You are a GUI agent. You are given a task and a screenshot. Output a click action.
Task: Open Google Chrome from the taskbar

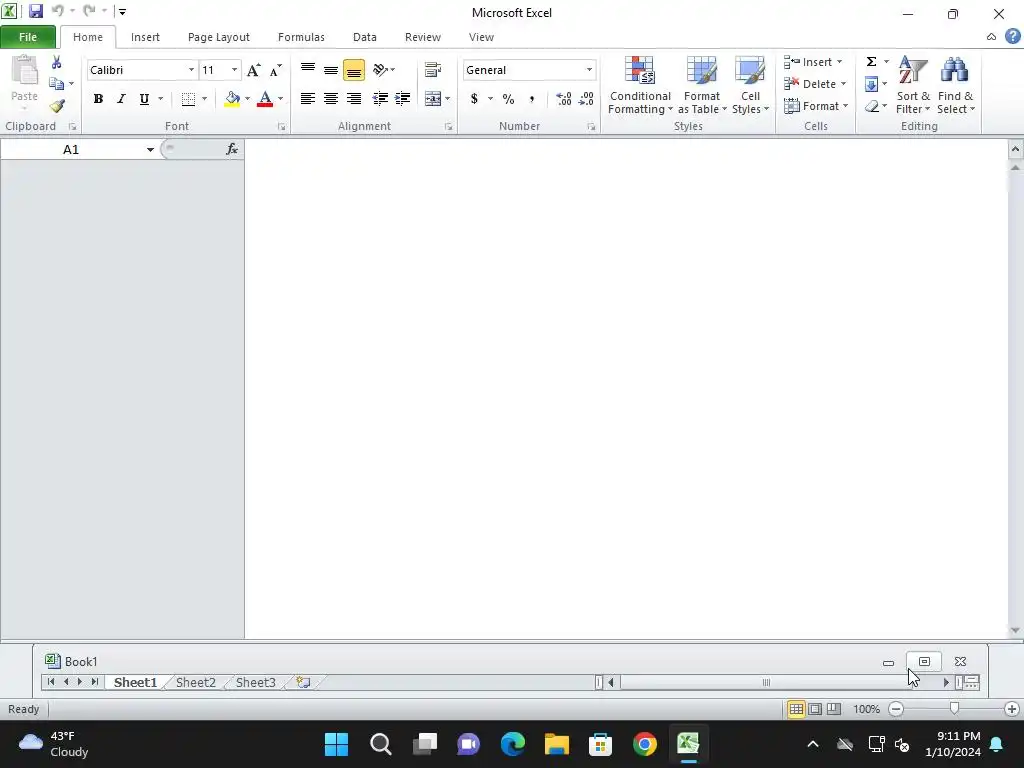(645, 744)
